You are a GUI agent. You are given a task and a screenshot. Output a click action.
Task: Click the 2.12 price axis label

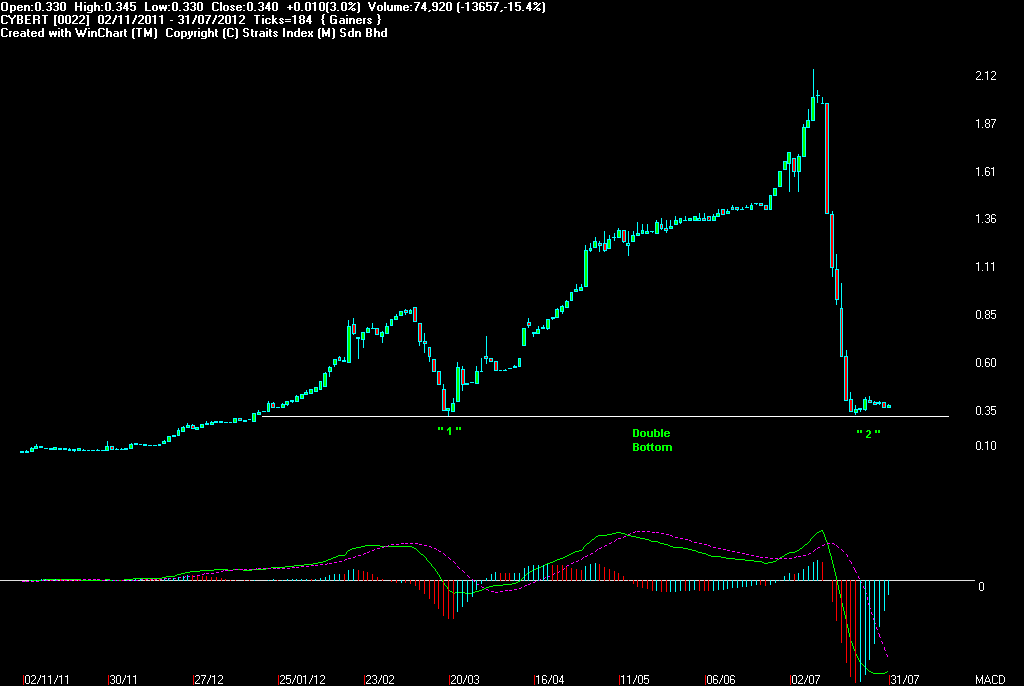pyautogui.click(x=985, y=76)
